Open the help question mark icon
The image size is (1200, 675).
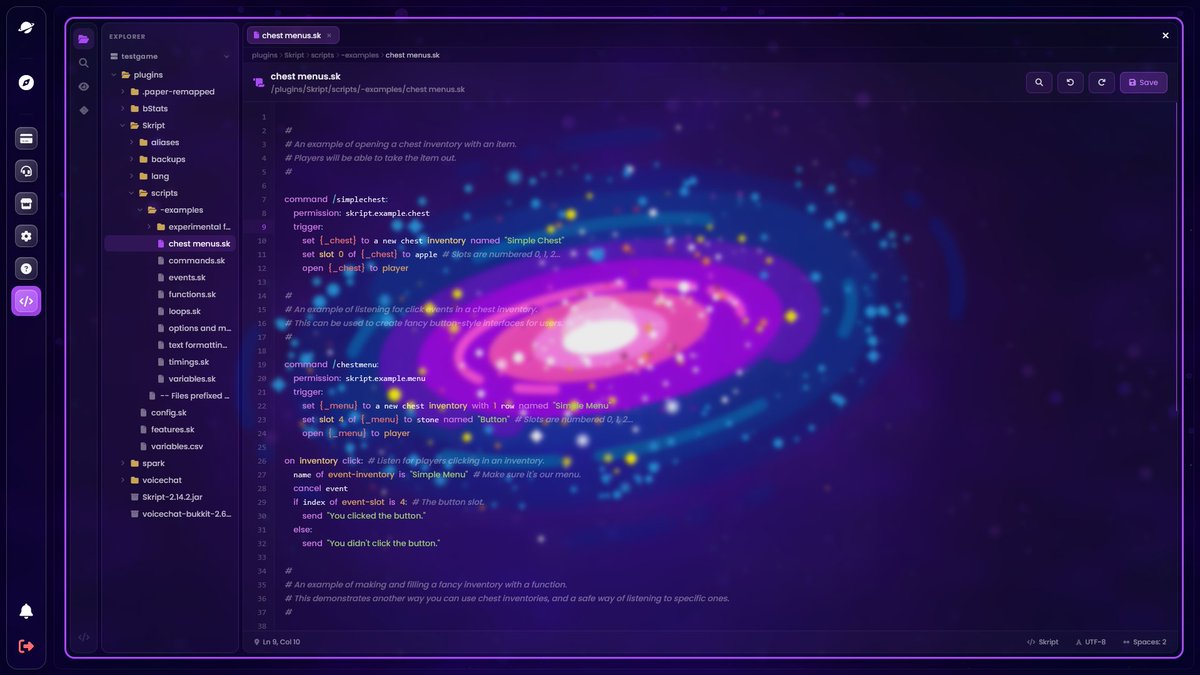click(x=26, y=268)
